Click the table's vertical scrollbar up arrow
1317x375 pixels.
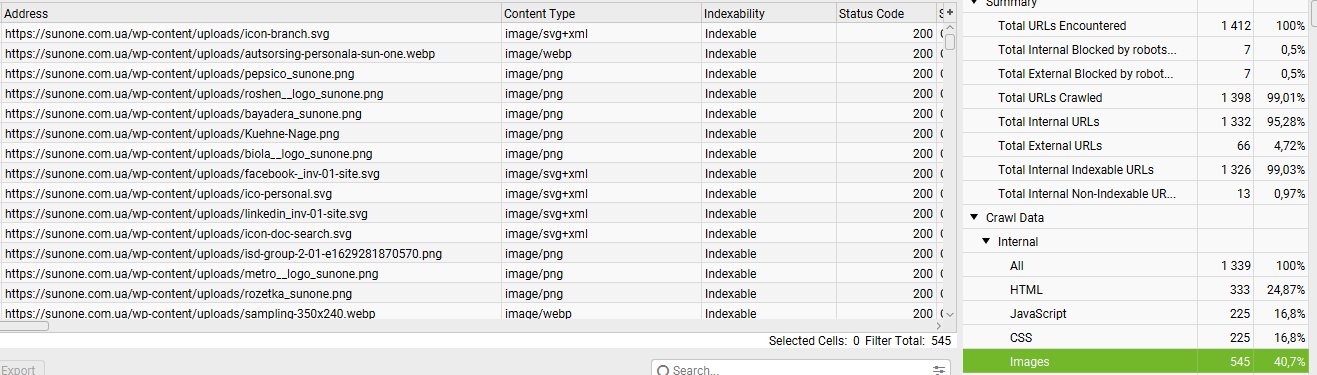[950, 28]
